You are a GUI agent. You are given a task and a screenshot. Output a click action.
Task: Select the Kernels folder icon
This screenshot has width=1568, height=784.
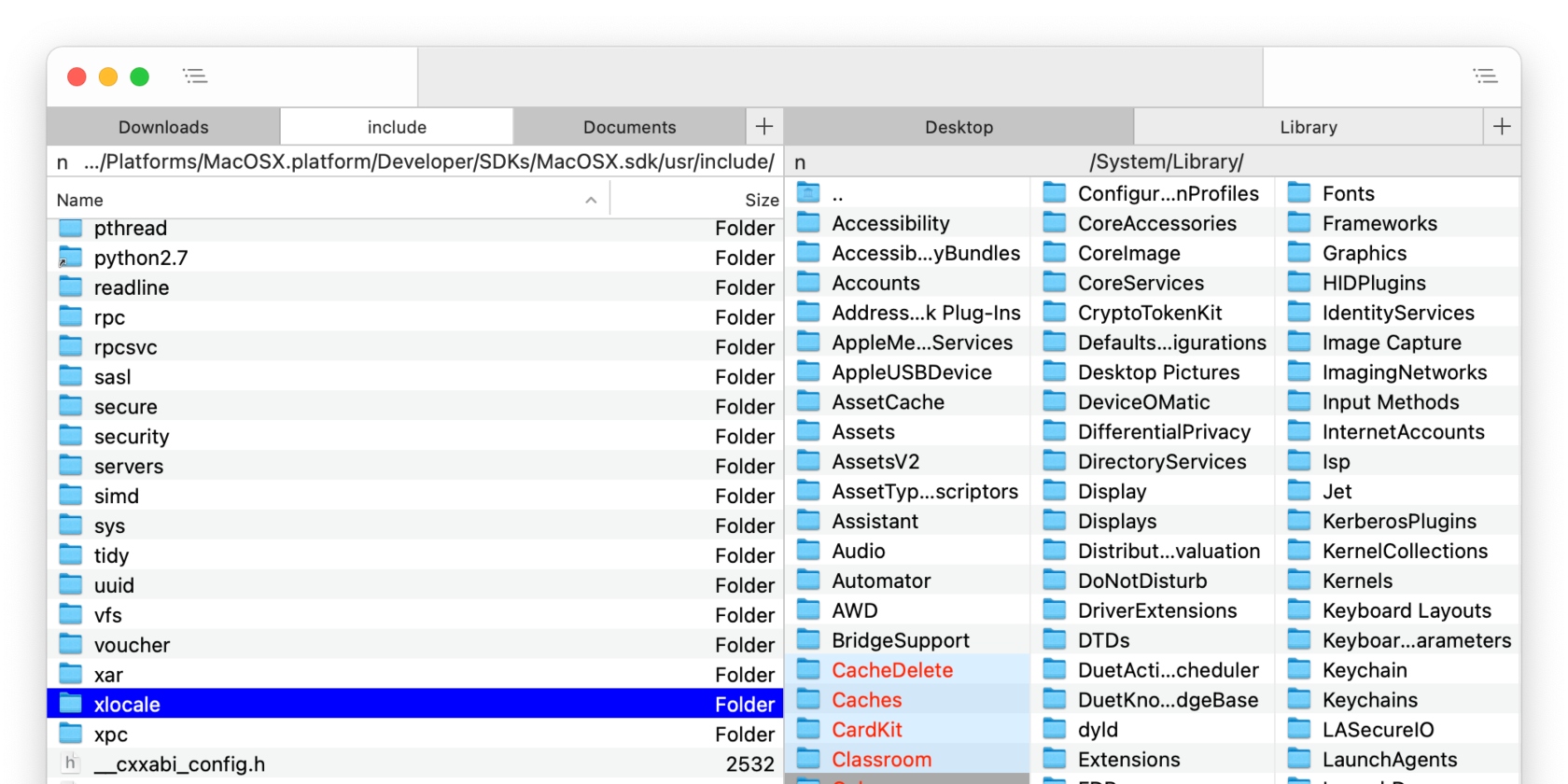point(1299,581)
